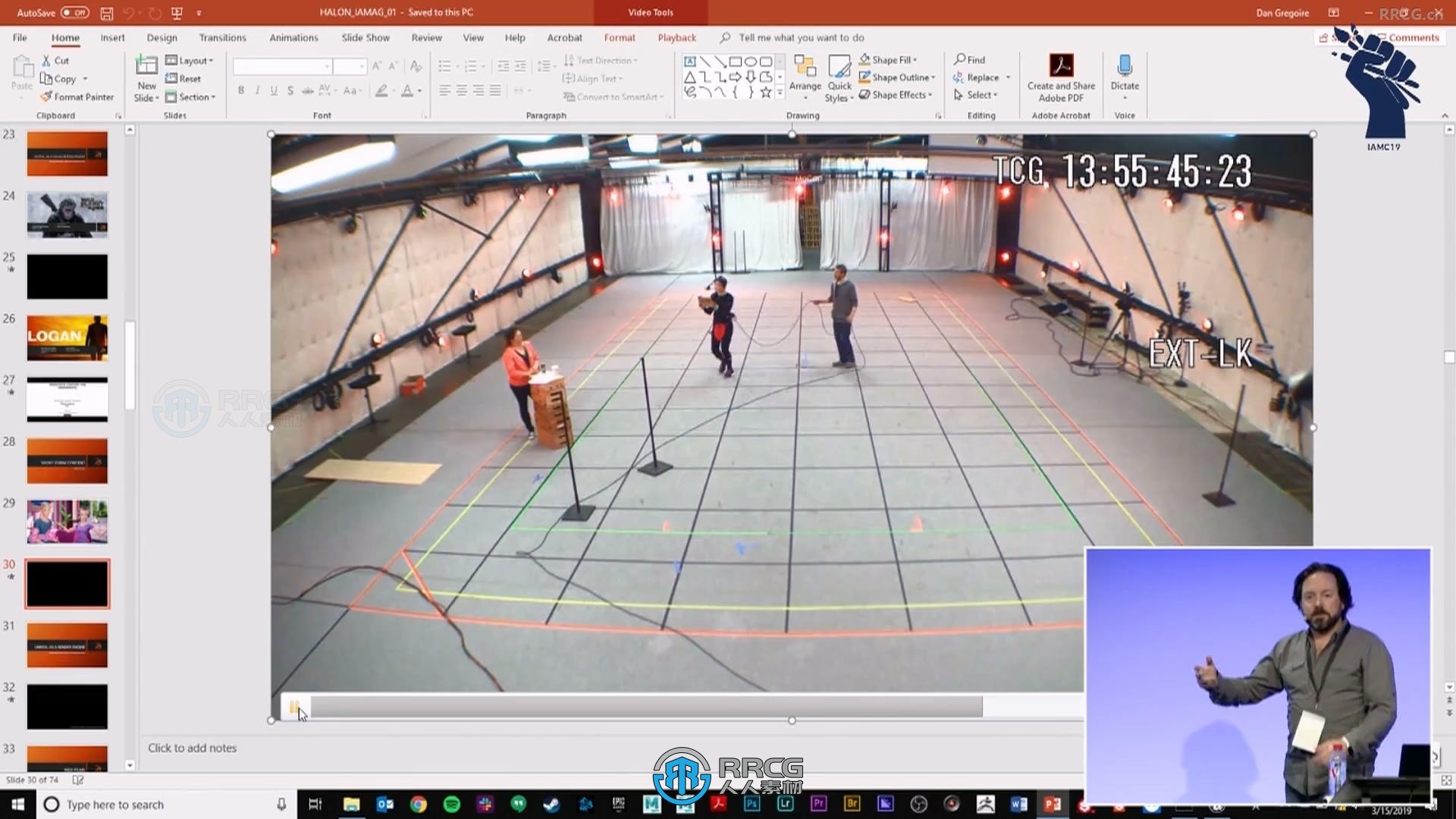The width and height of the screenshot is (1456, 819).
Task: Open the Playback tab under Video Tools
Action: [x=676, y=37]
